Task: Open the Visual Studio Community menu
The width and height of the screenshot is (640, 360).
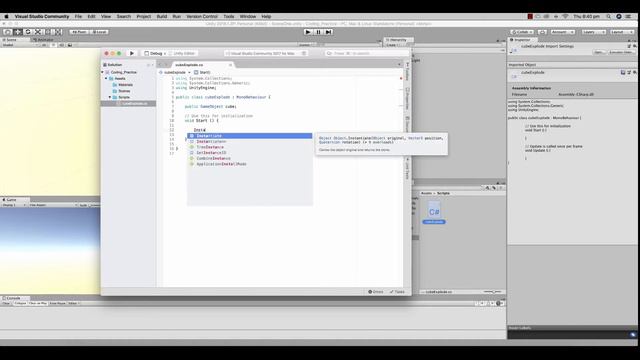Action: click(42, 16)
